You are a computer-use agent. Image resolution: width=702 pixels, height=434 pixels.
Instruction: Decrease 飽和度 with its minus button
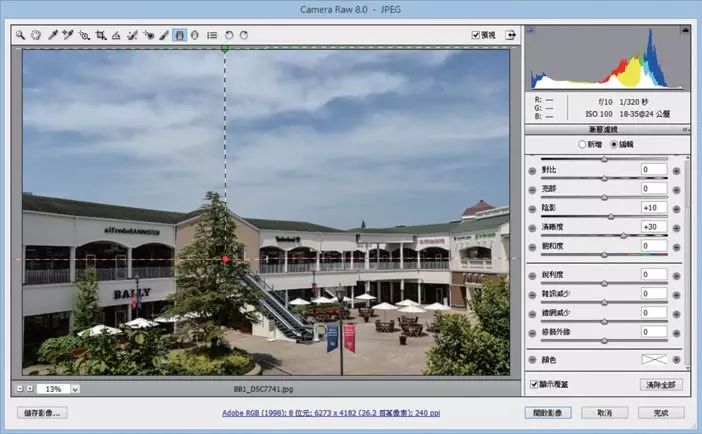532,247
